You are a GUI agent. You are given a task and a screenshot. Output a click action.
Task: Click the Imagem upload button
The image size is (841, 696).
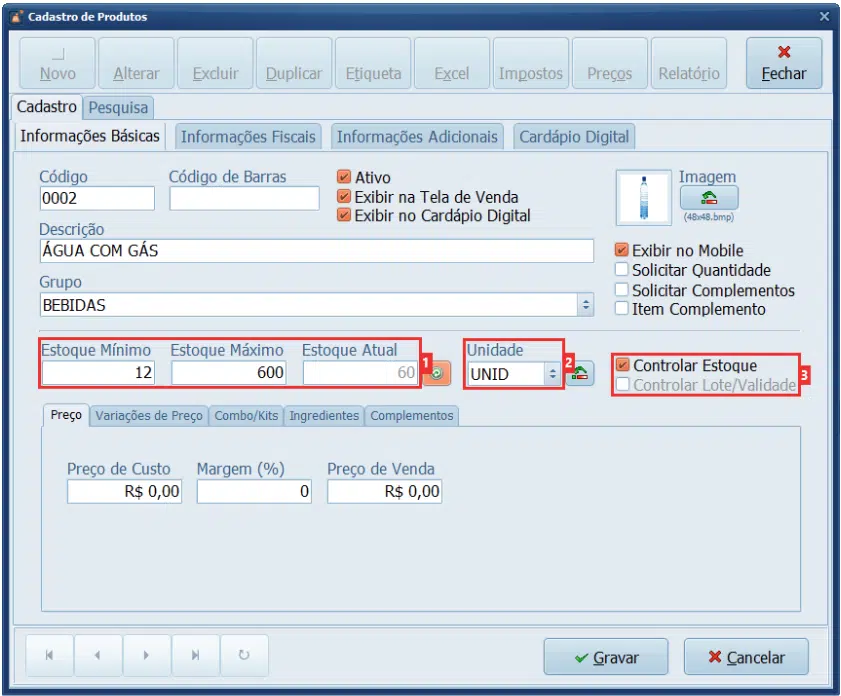709,198
